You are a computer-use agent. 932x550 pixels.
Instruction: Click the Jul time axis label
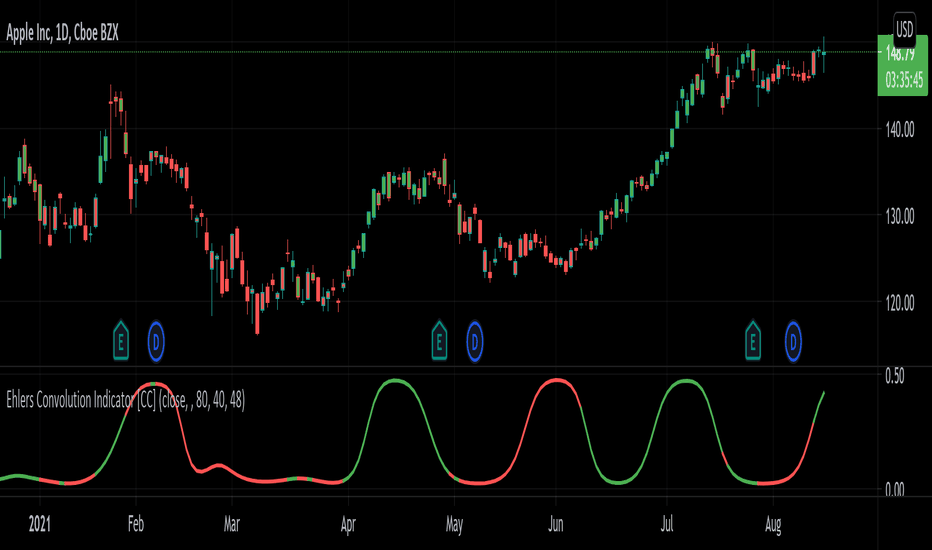[x=667, y=524]
